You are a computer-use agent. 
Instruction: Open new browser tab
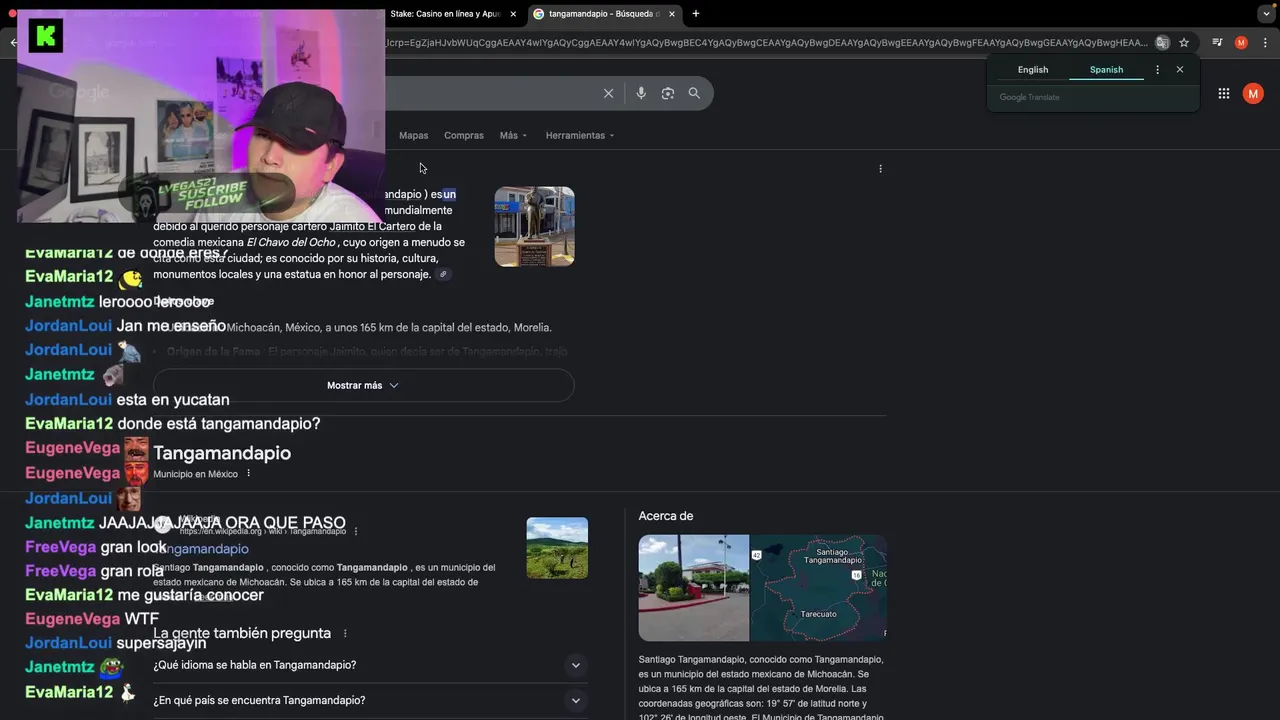(696, 14)
